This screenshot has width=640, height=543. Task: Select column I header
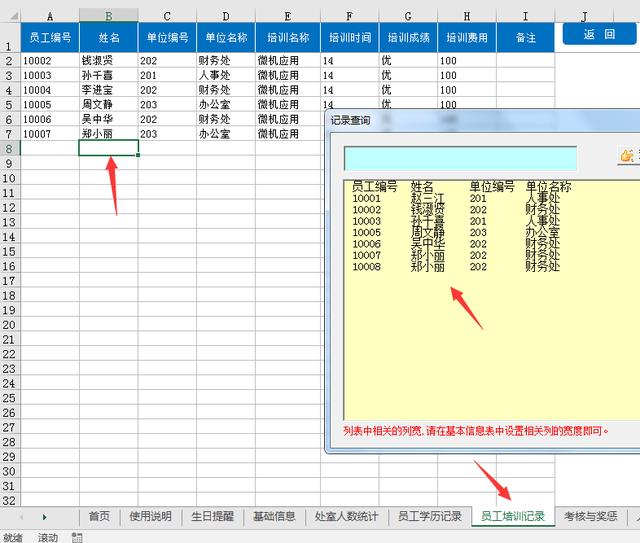click(x=525, y=16)
